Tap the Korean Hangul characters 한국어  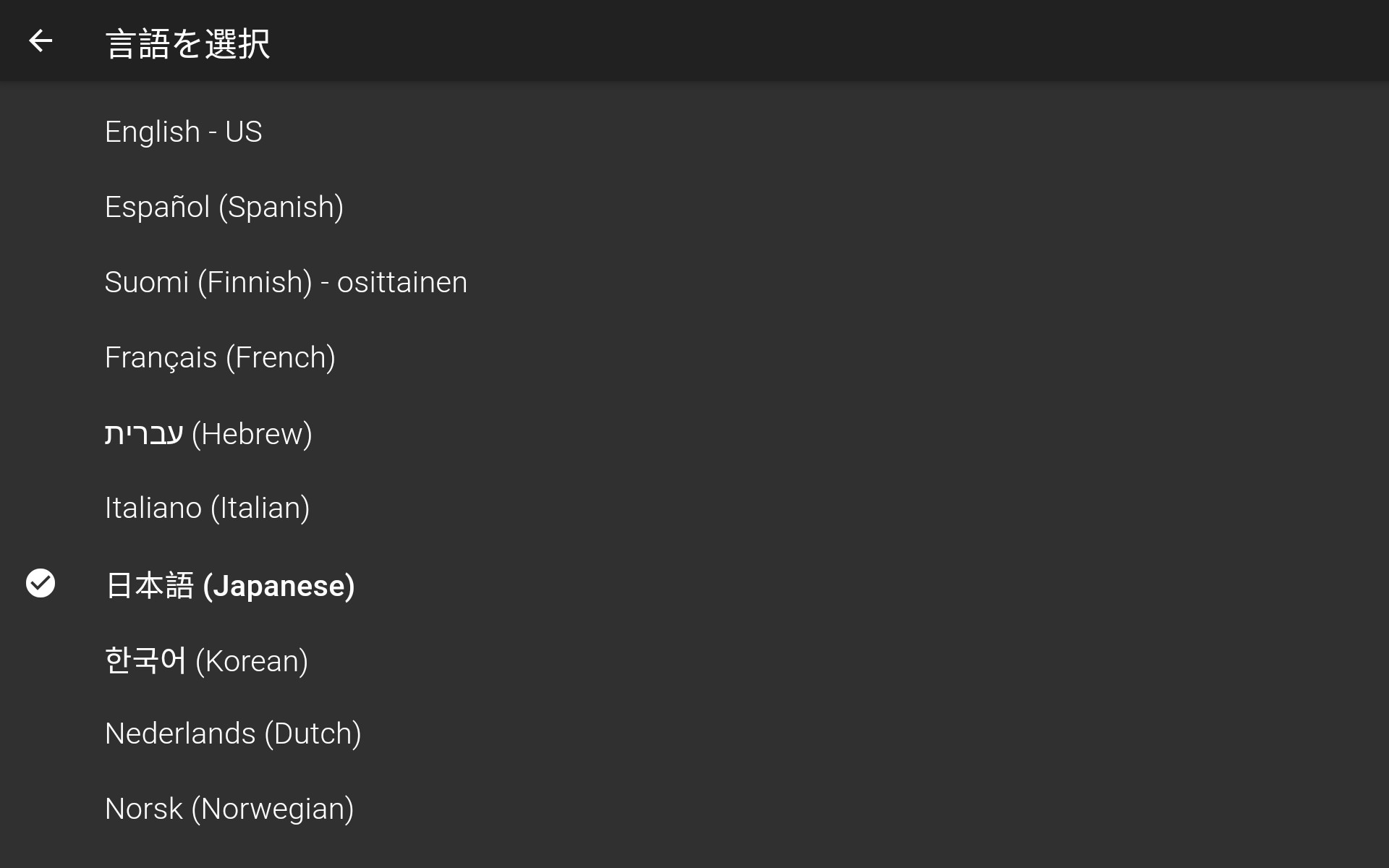coord(145,660)
